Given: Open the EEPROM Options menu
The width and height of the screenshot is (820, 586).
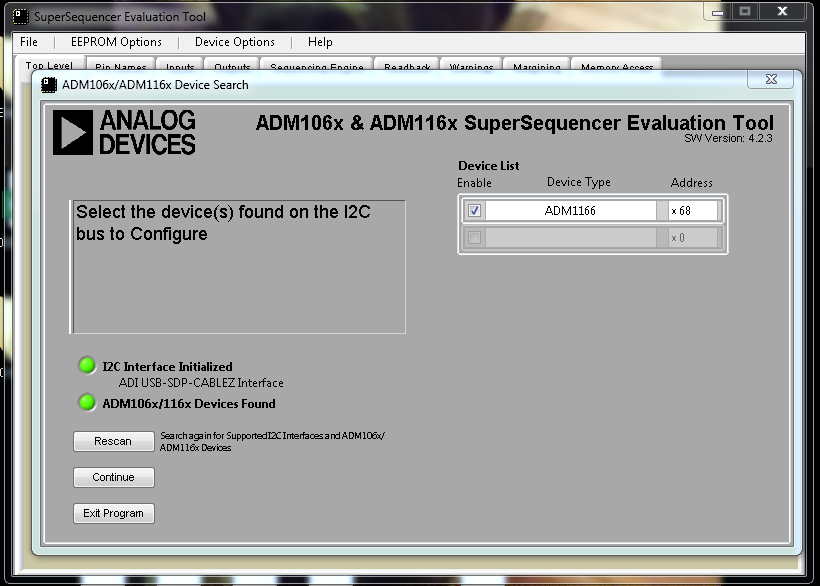Looking at the screenshot, I should pos(116,42).
